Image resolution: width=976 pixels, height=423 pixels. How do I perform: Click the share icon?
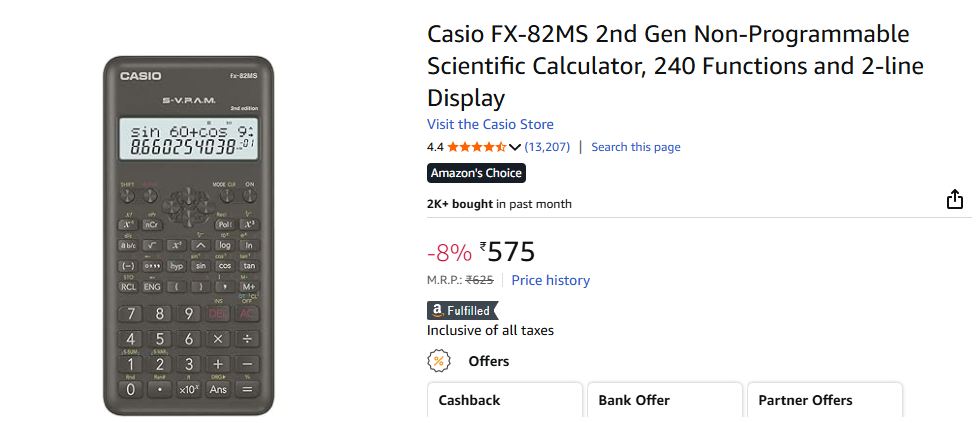tap(954, 200)
